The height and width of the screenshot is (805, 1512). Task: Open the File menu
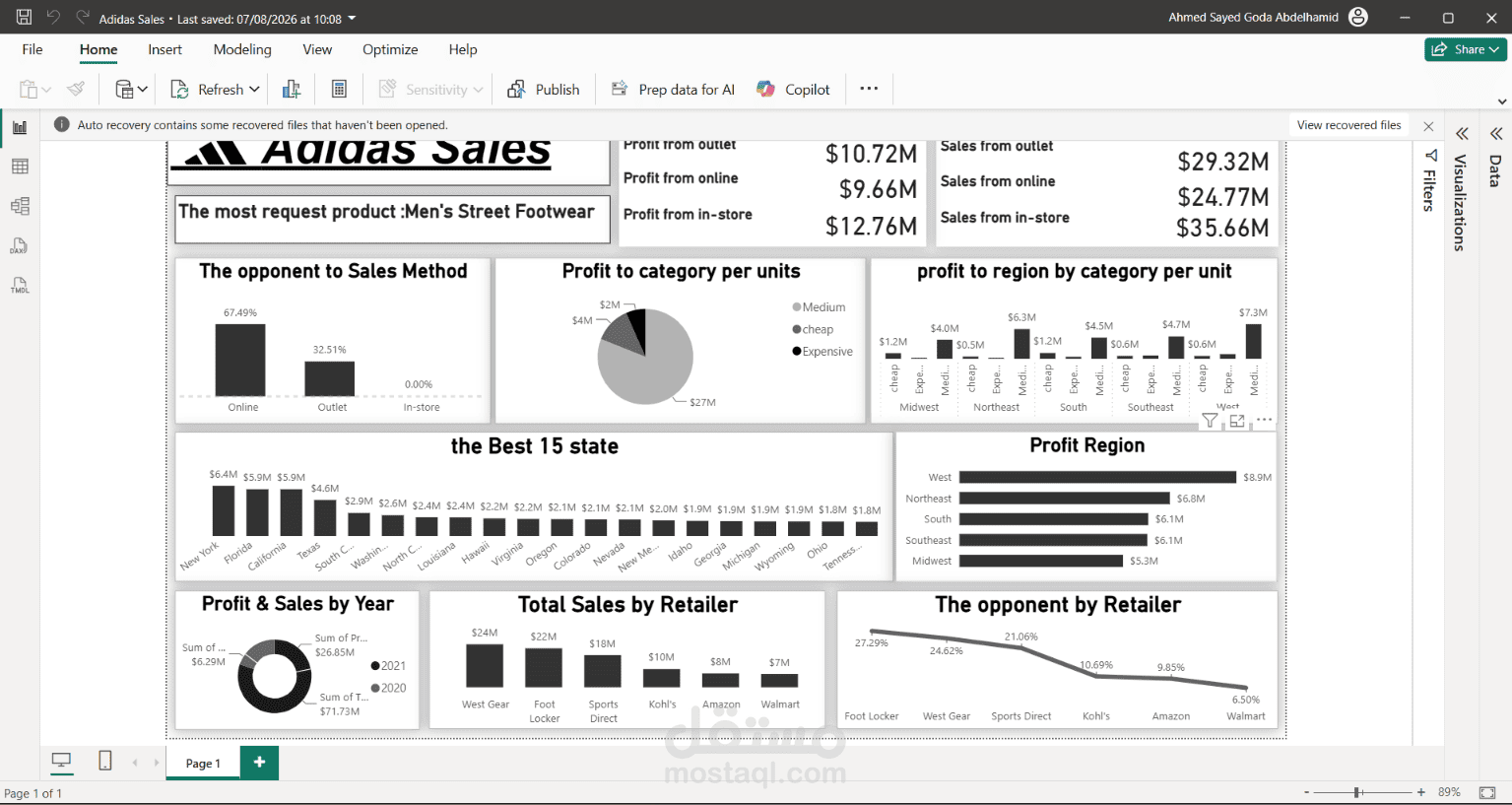click(x=33, y=49)
